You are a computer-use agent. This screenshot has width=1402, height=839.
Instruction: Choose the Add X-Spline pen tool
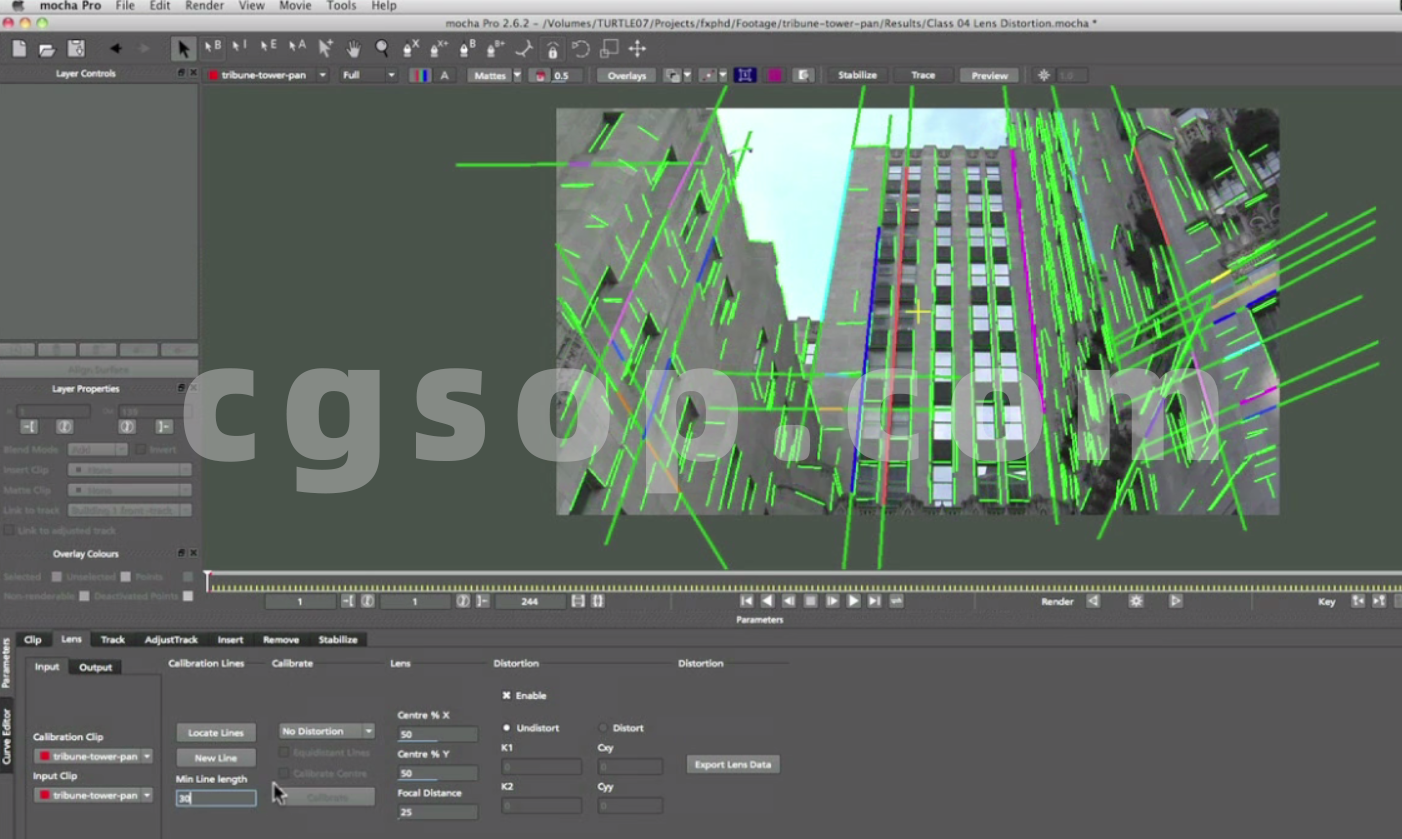[438, 48]
